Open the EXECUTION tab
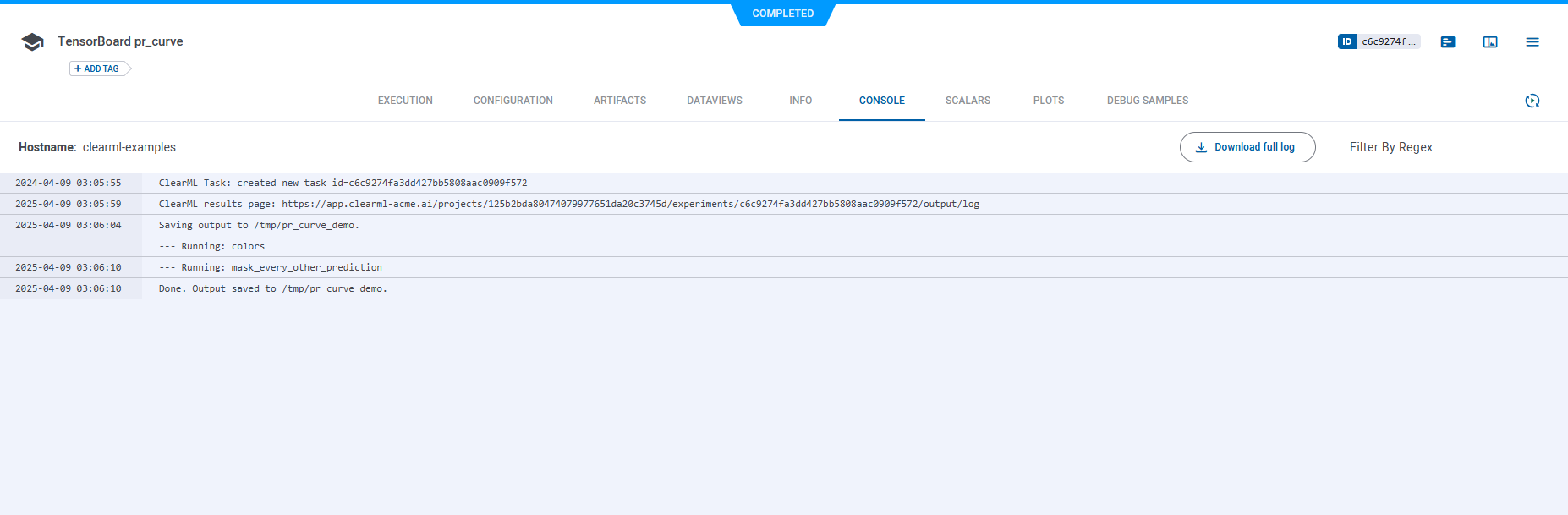Viewport: 1568px width, 515px height. pyautogui.click(x=405, y=101)
